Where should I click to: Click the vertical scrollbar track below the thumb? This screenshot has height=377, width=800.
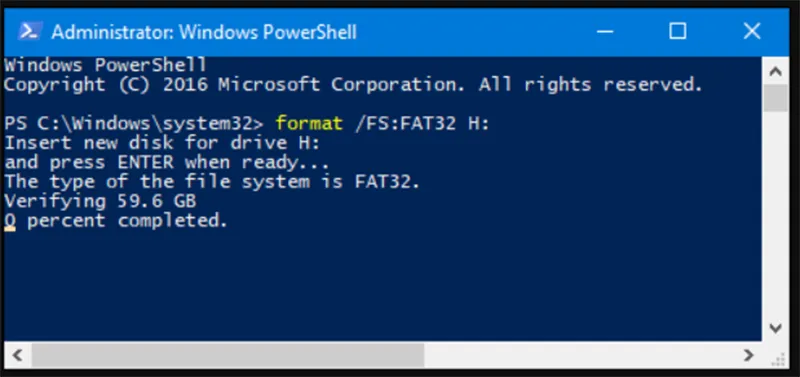(776, 213)
